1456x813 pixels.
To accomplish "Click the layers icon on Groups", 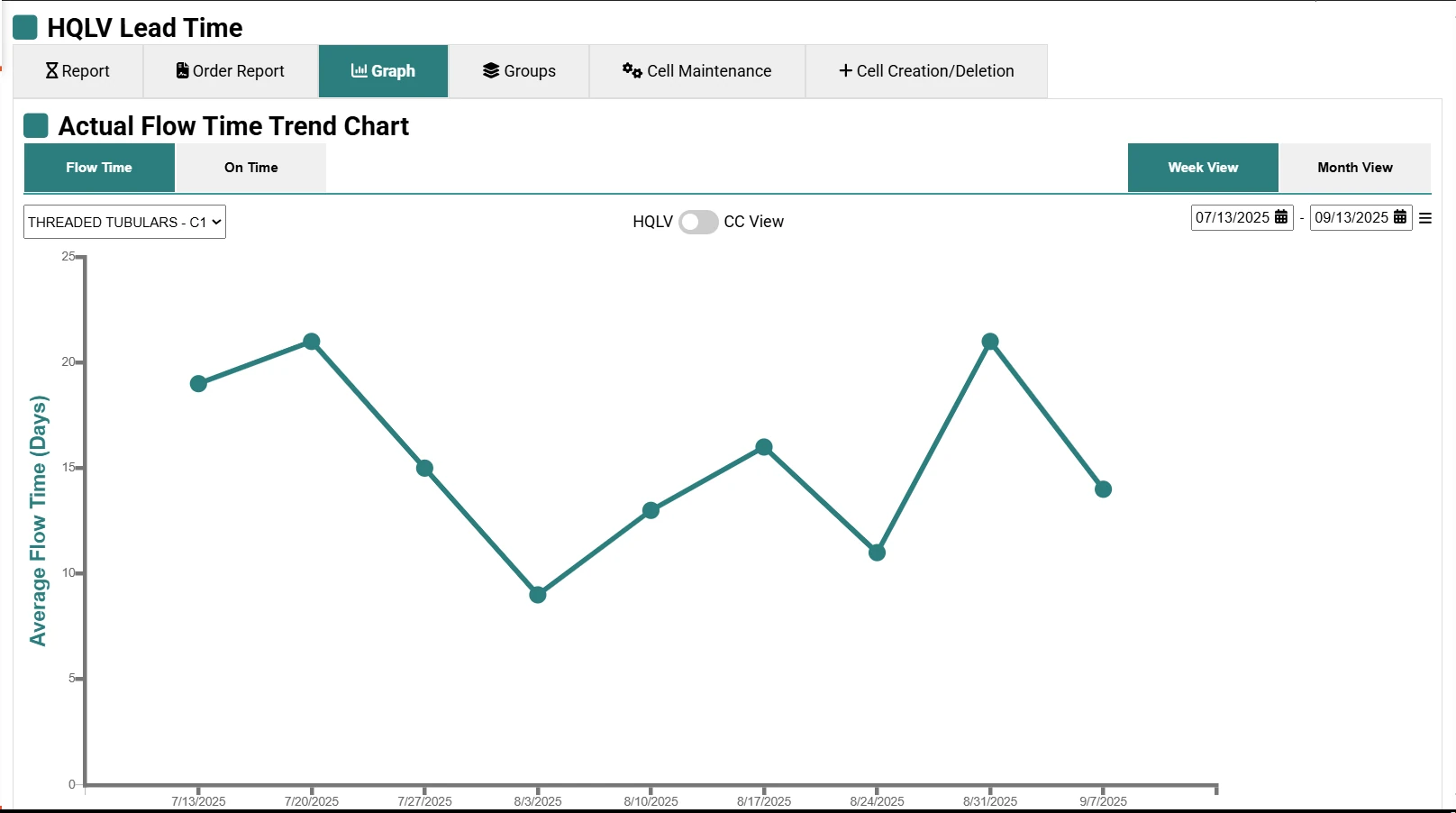I will pos(491,70).
